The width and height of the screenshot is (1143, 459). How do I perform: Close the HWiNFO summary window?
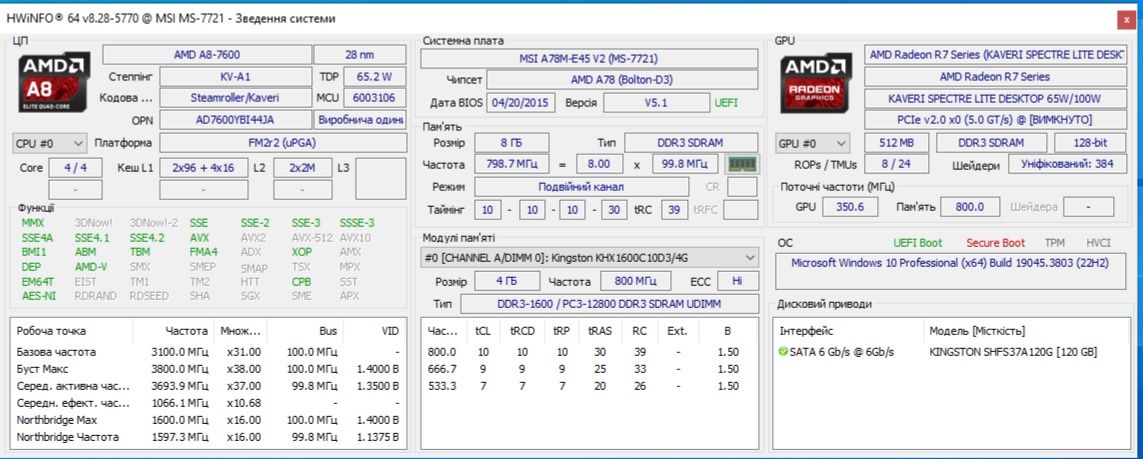tap(1128, 19)
